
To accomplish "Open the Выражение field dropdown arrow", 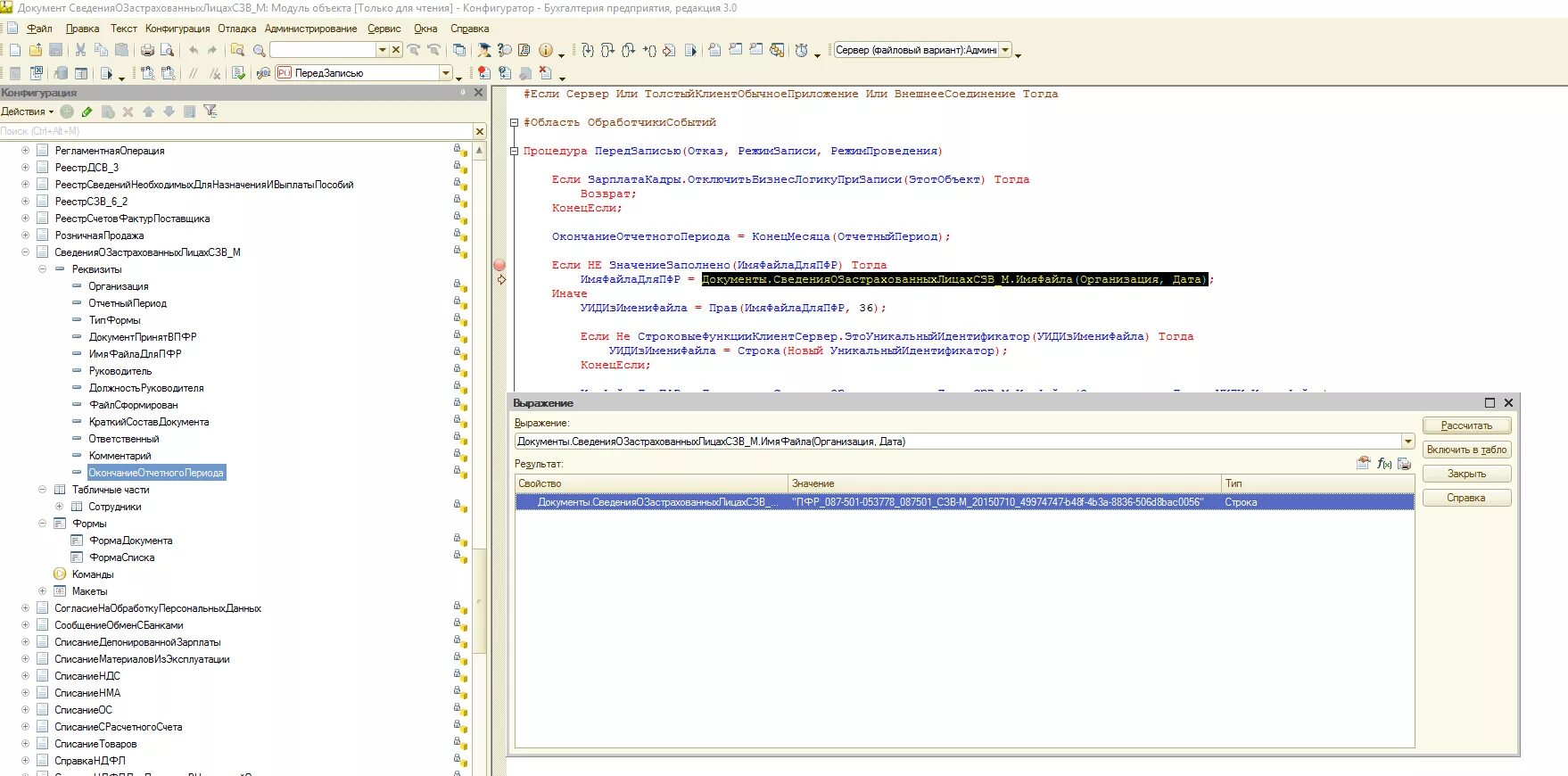I will tap(1407, 442).
